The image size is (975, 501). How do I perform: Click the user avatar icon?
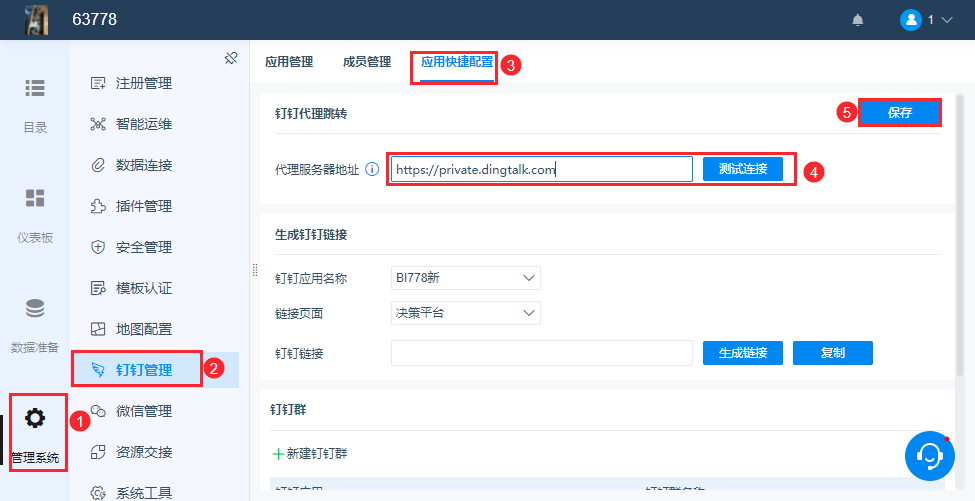tap(910, 20)
